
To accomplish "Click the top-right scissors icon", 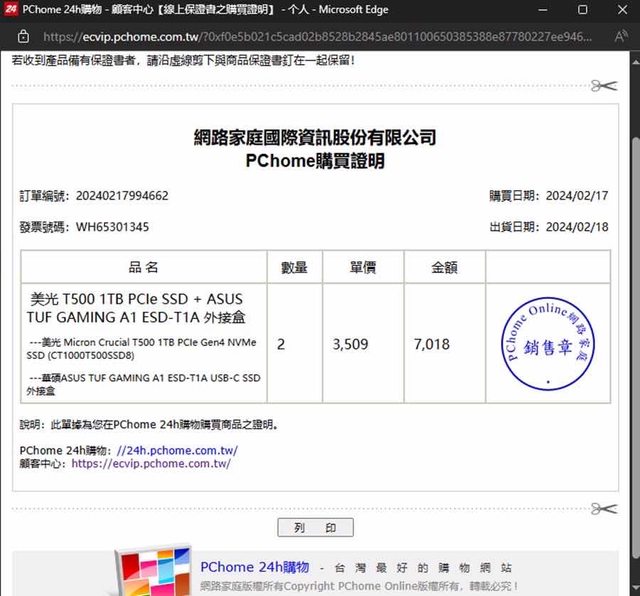I will [x=603, y=86].
